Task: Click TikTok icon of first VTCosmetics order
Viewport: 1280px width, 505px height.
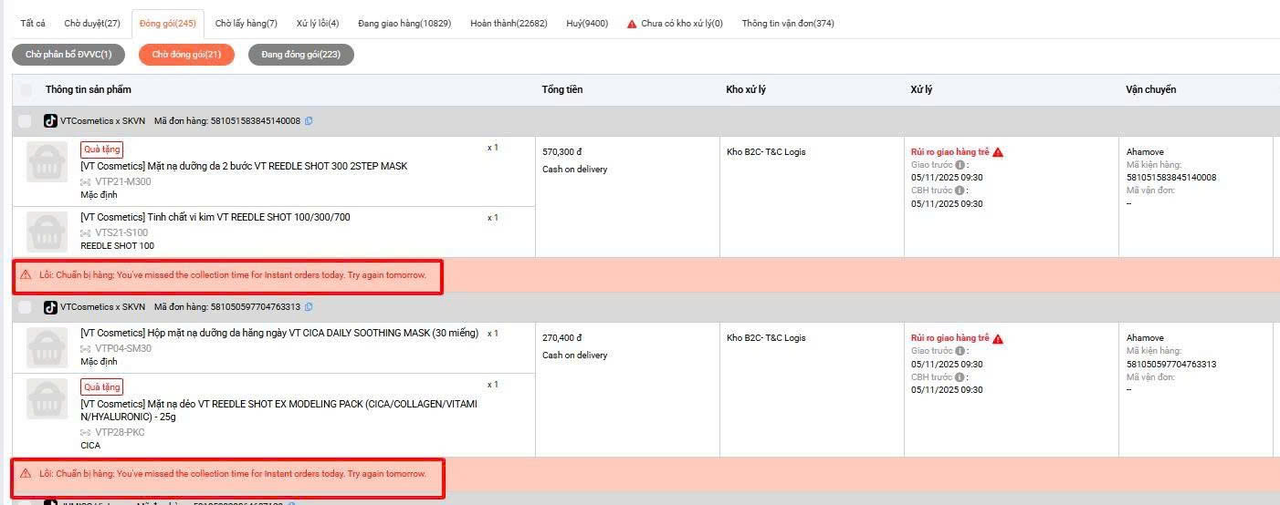Action: pos(50,121)
